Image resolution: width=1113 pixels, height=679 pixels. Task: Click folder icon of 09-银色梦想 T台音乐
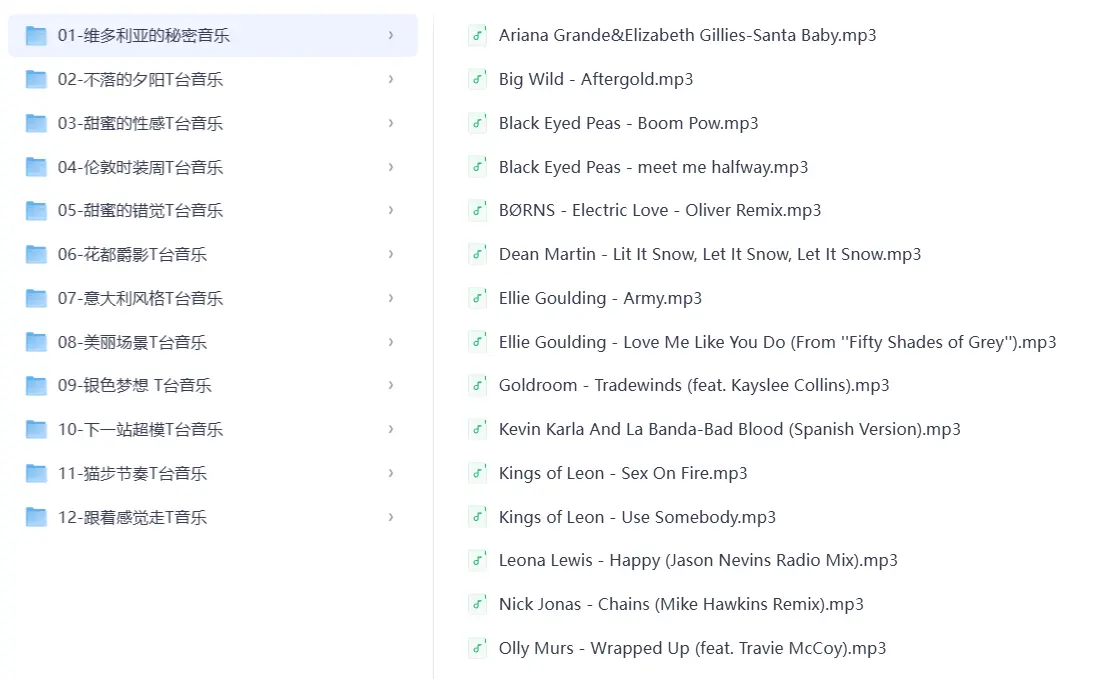(x=36, y=386)
